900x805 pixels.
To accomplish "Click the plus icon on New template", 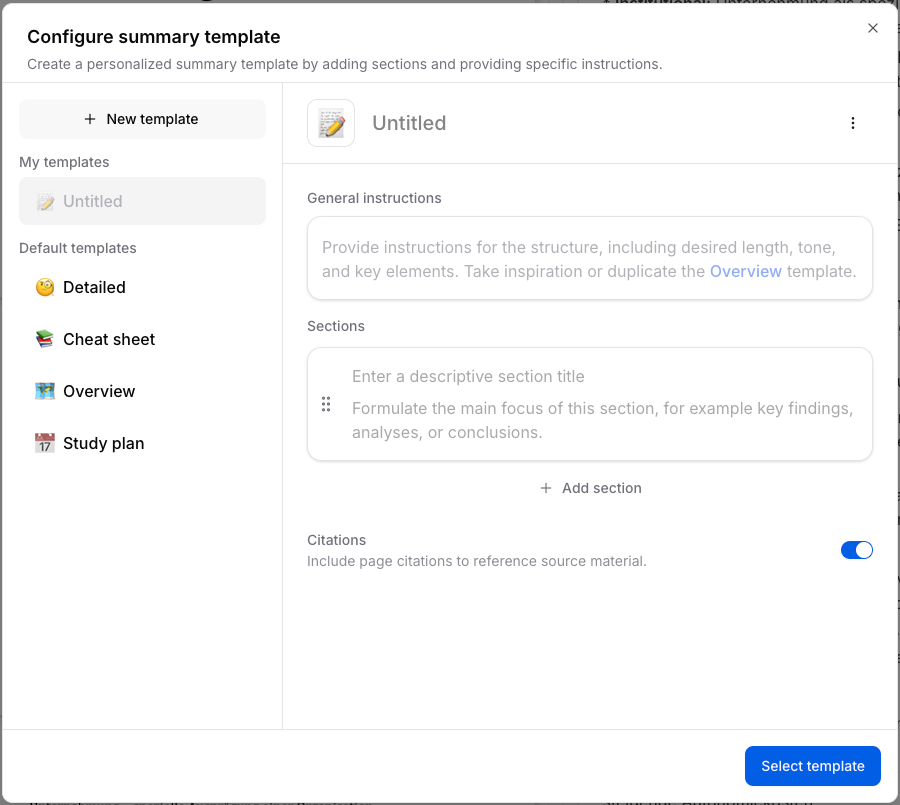I will coord(90,119).
